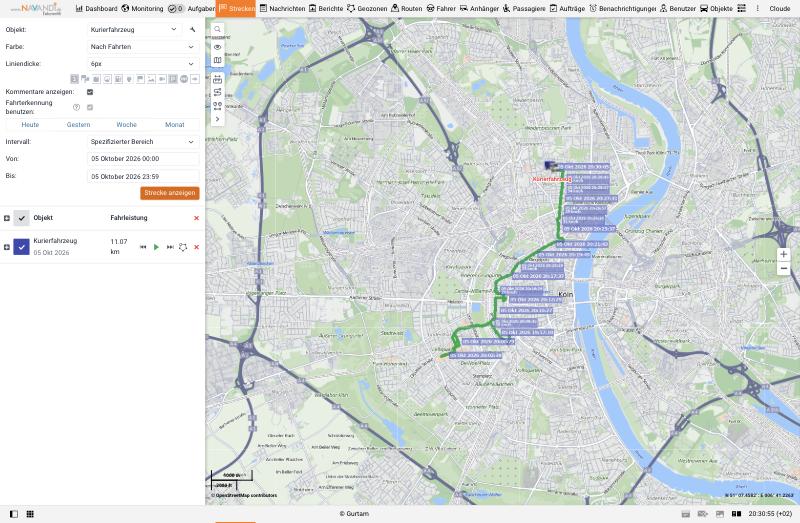
Task: Open the Anhänger tab
Action: [480, 9]
